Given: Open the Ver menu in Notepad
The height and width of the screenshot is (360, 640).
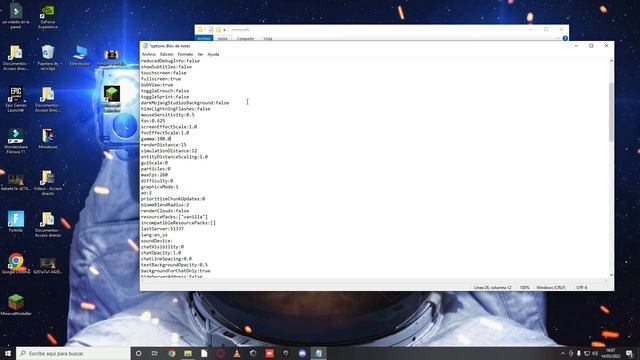Looking at the screenshot, I should coord(200,54).
